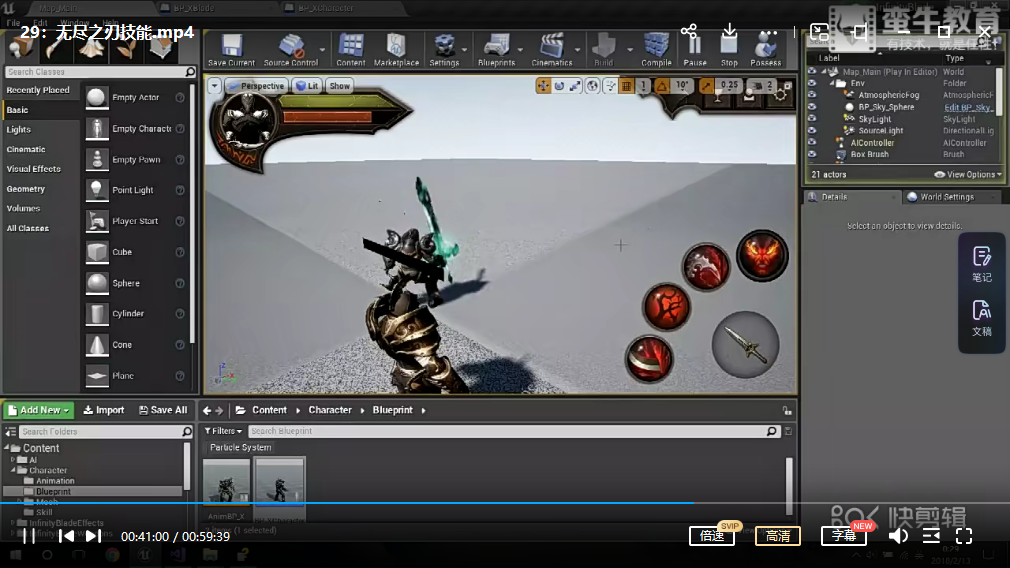Viewport: 1010px width, 568px height.
Task: Click the video volume speaker icon
Action: 898,536
